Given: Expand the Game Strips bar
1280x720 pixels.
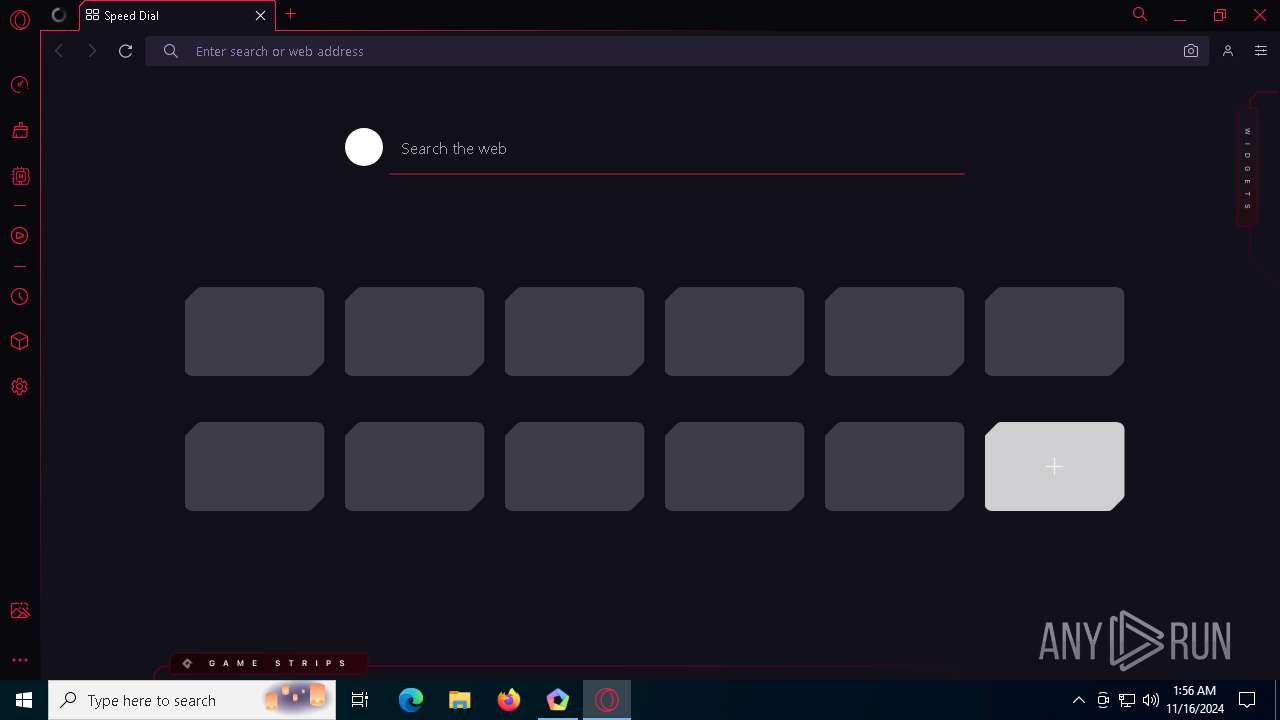Looking at the screenshot, I should [x=267, y=663].
